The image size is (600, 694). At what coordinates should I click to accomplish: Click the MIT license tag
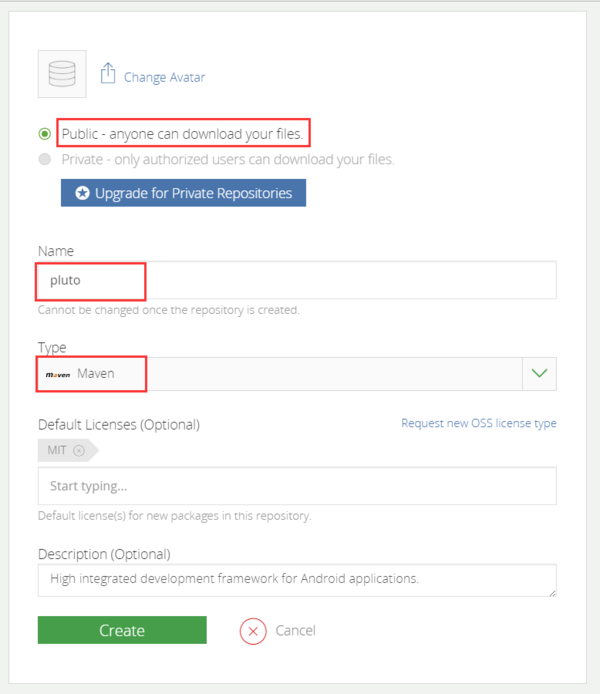57,450
